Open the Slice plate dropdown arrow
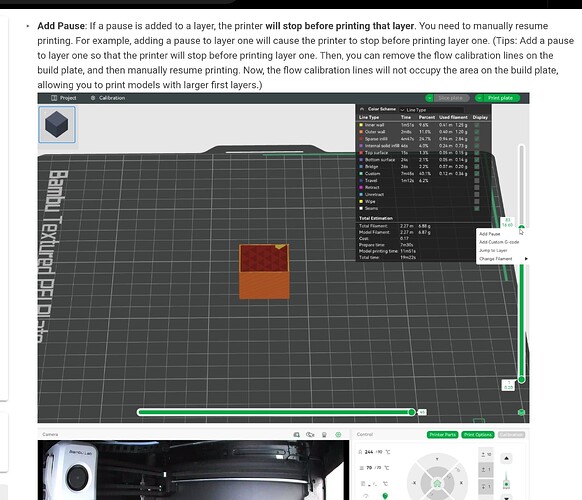This screenshot has width=582, height=500. click(429, 98)
